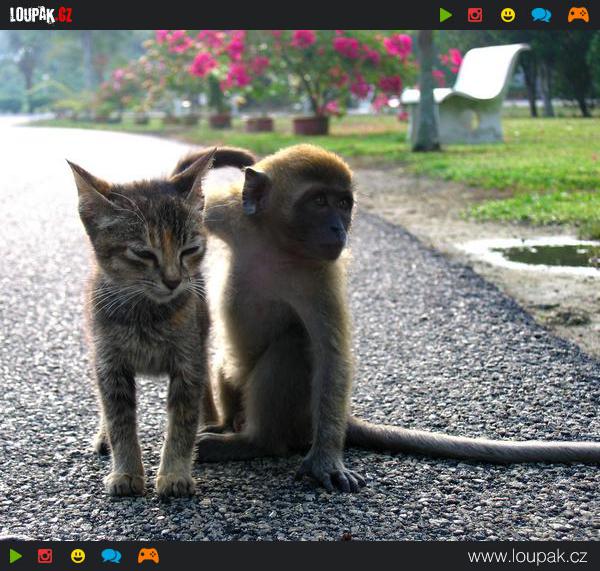Open the blue chat bubbles in top bar
Viewport: 600px width, 571px height.
(x=541, y=15)
